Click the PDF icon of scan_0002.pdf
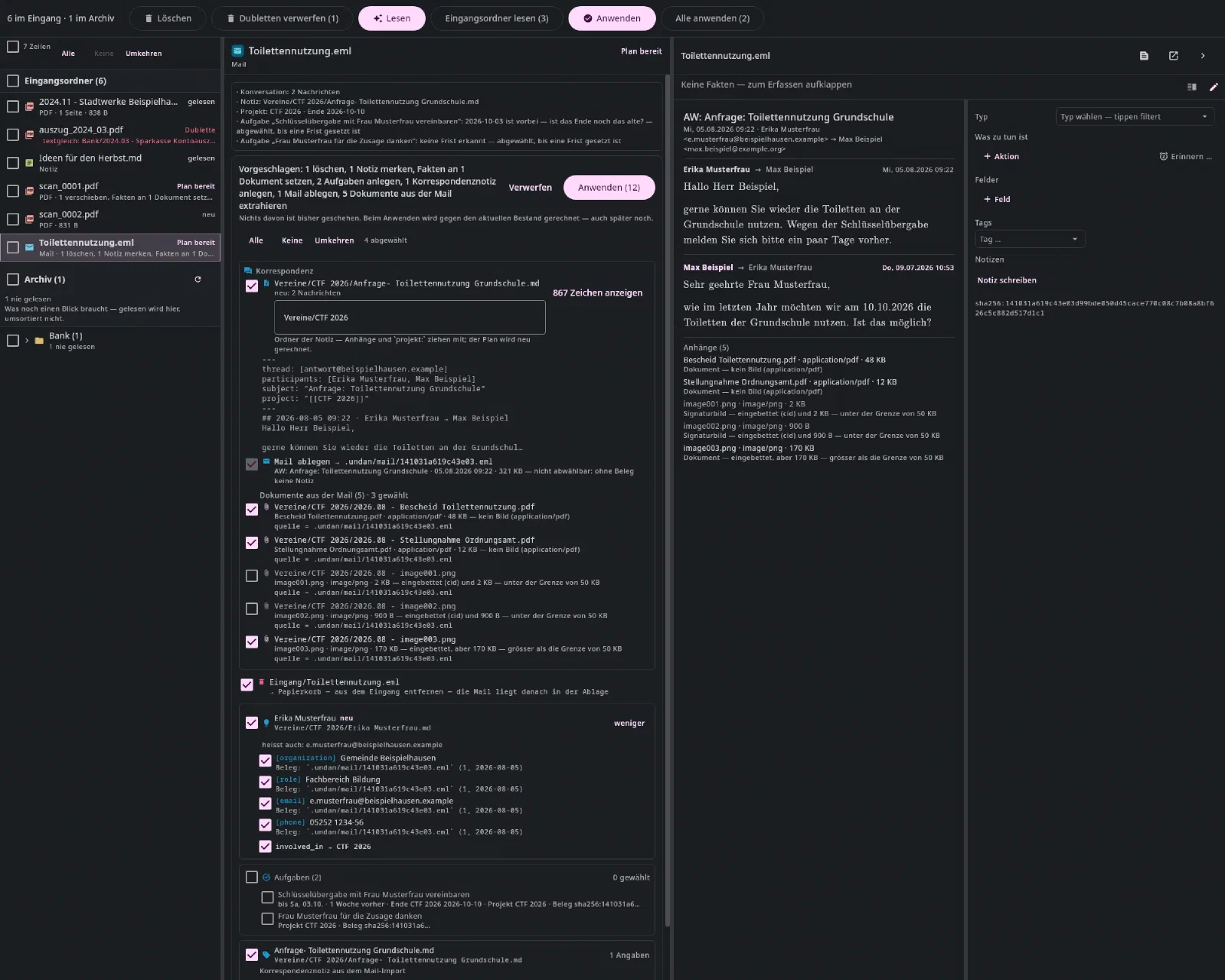 click(x=29, y=219)
